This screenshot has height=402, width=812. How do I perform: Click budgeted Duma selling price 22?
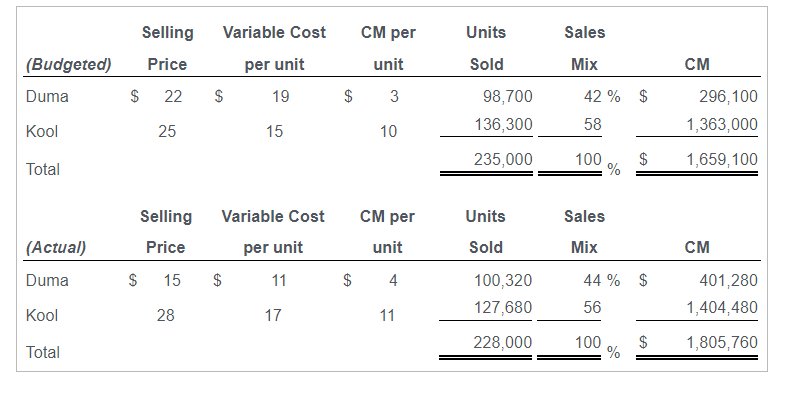coord(173,96)
